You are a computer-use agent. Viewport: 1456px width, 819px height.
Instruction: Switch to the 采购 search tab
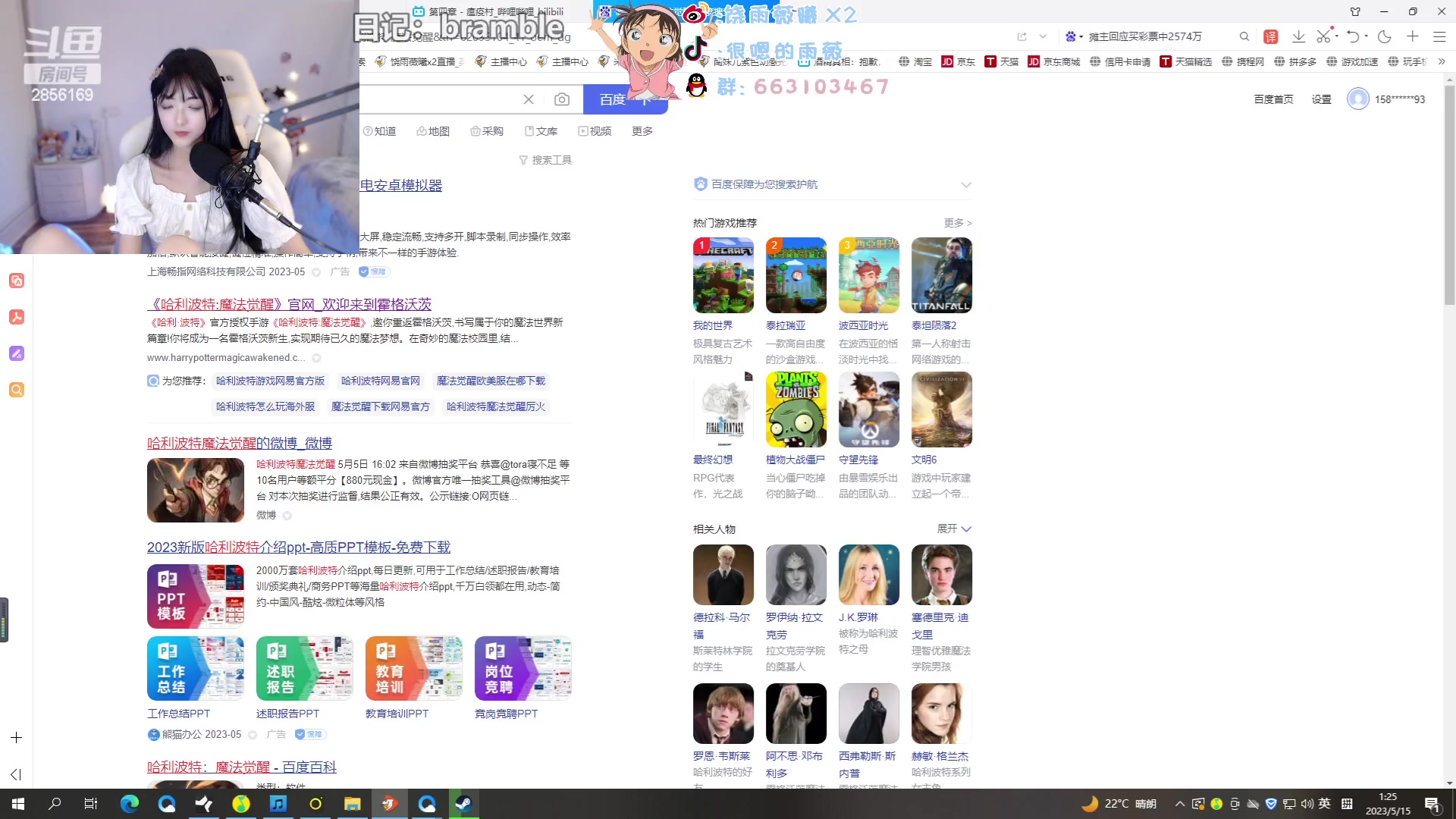(x=487, y=131)
